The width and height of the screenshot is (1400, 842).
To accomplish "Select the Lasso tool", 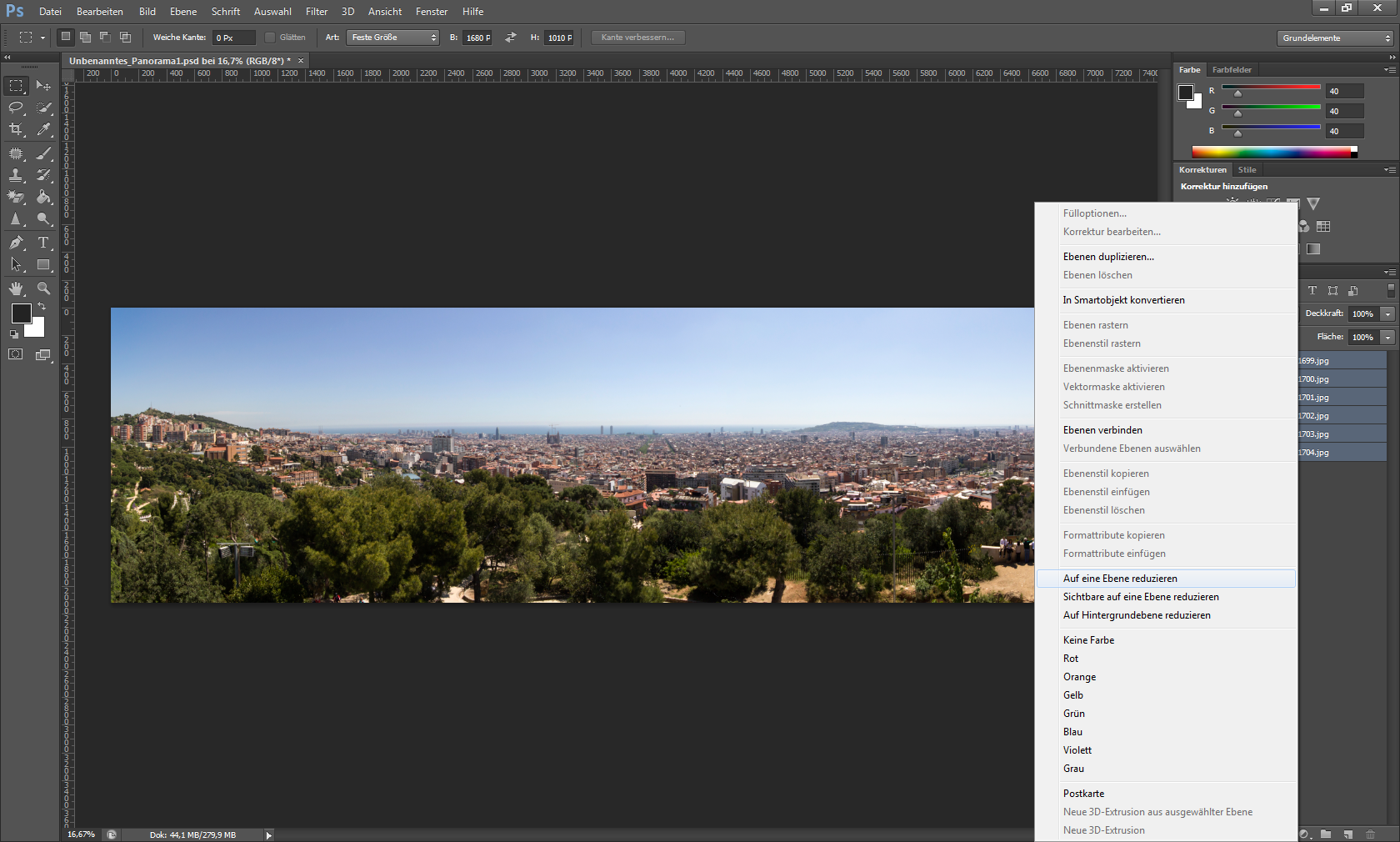I will tap(16, 108).
